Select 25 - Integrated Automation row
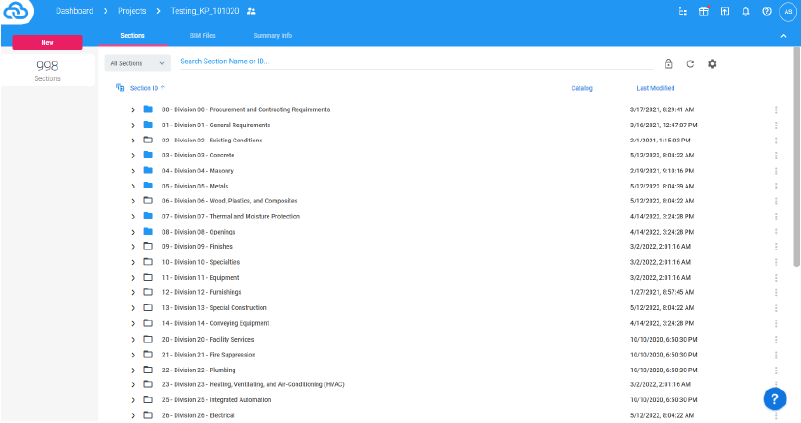 pyautogui.click(x=217, y=400)
